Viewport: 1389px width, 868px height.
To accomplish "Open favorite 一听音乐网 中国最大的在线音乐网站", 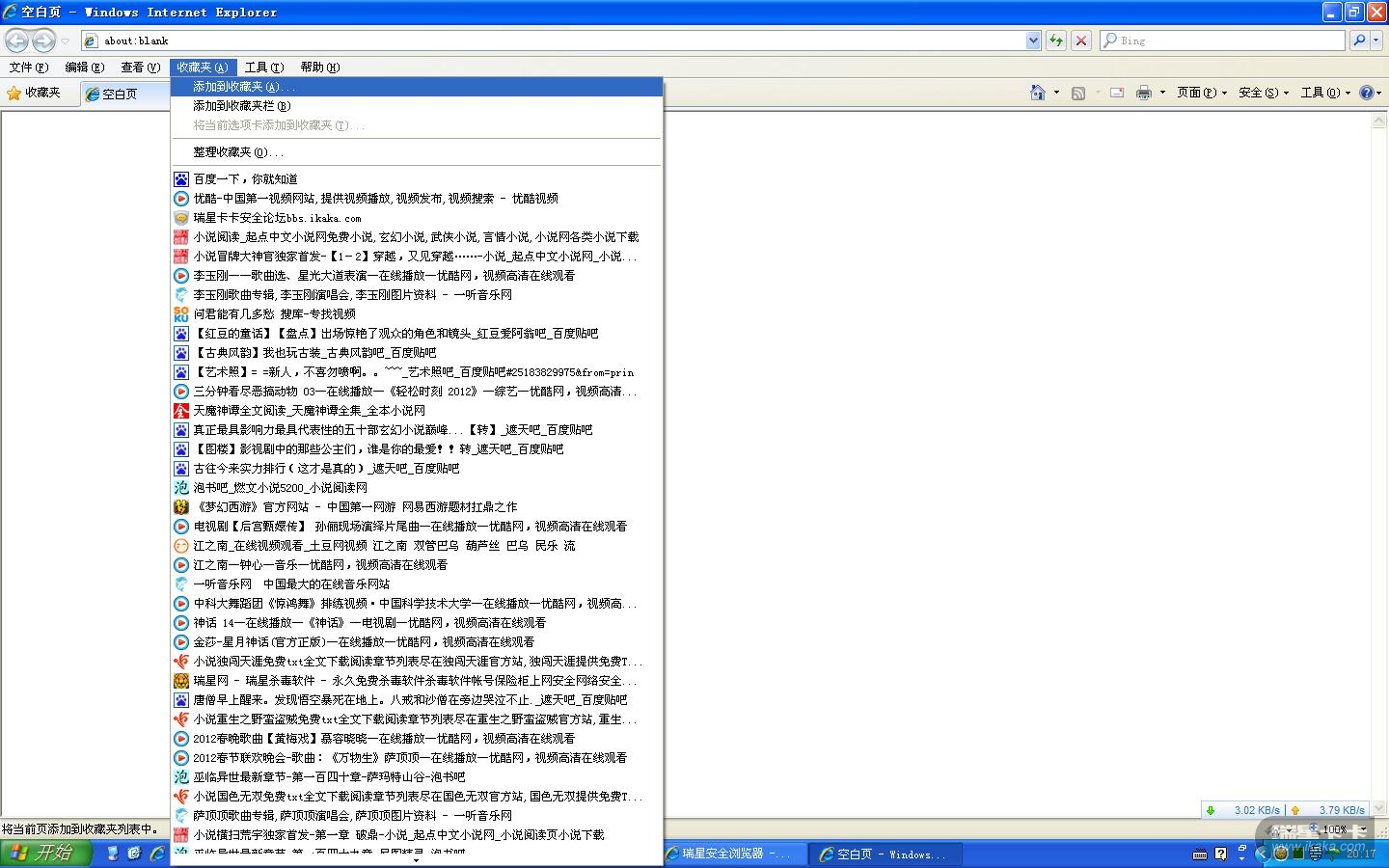I will 417,584.
